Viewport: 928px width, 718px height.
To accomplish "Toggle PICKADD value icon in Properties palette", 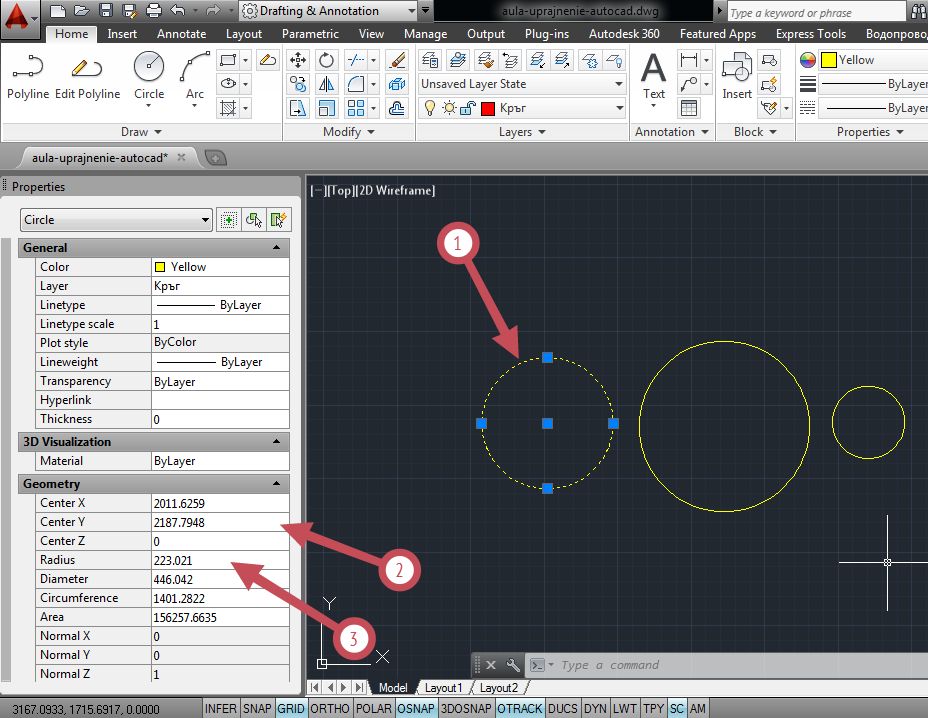I will [228, 220].
